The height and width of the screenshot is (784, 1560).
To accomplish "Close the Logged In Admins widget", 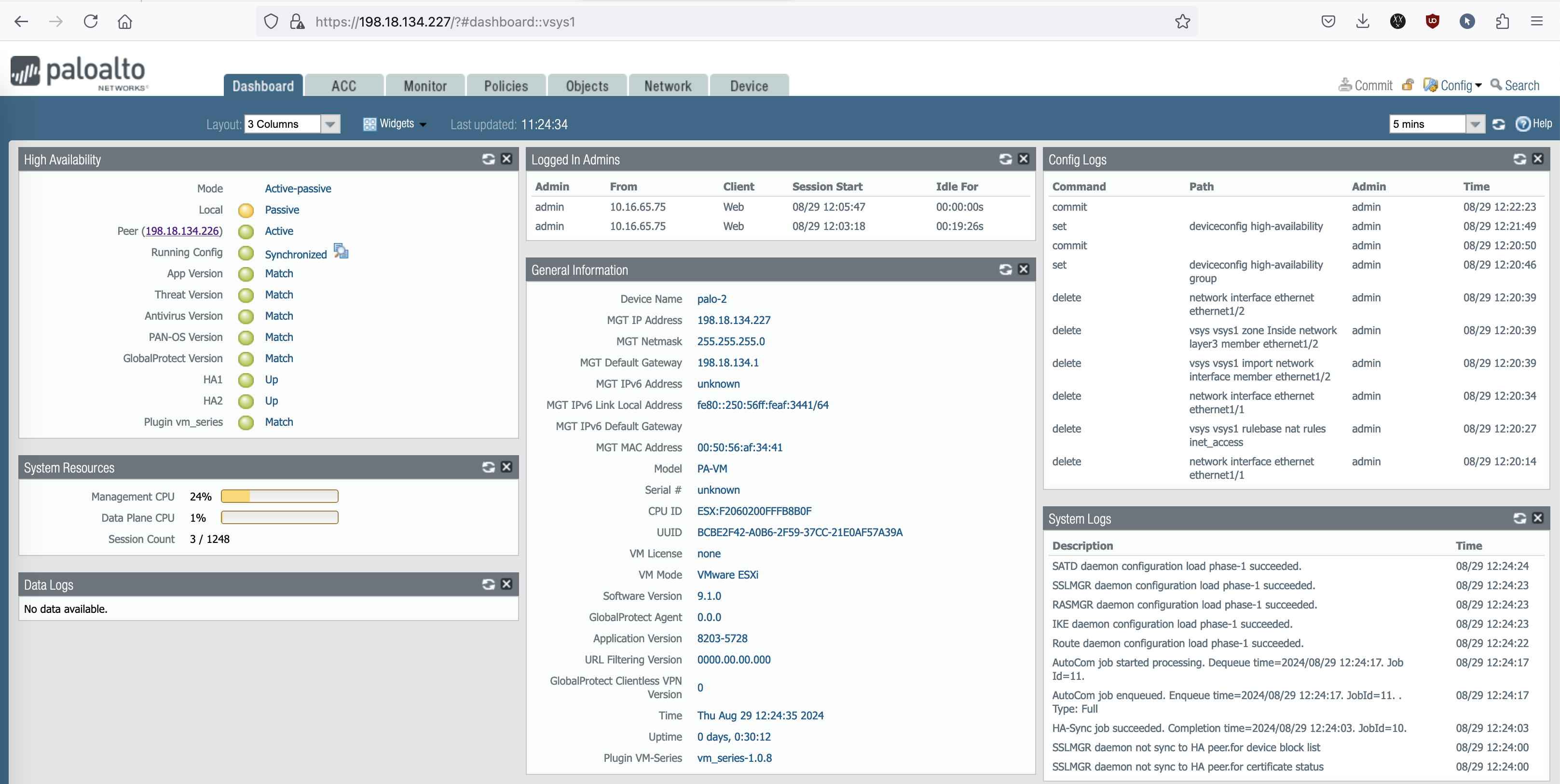I will tap(1024, 159).
